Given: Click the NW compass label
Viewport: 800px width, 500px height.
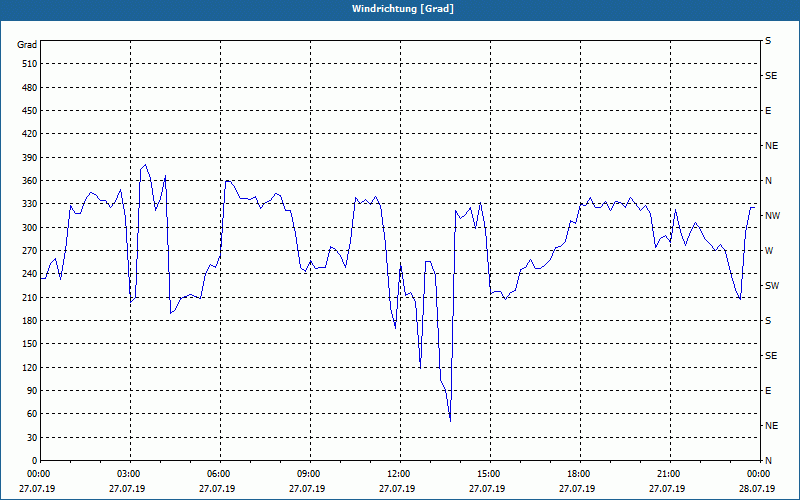Looking at the screenshot, I should (772, 216).
